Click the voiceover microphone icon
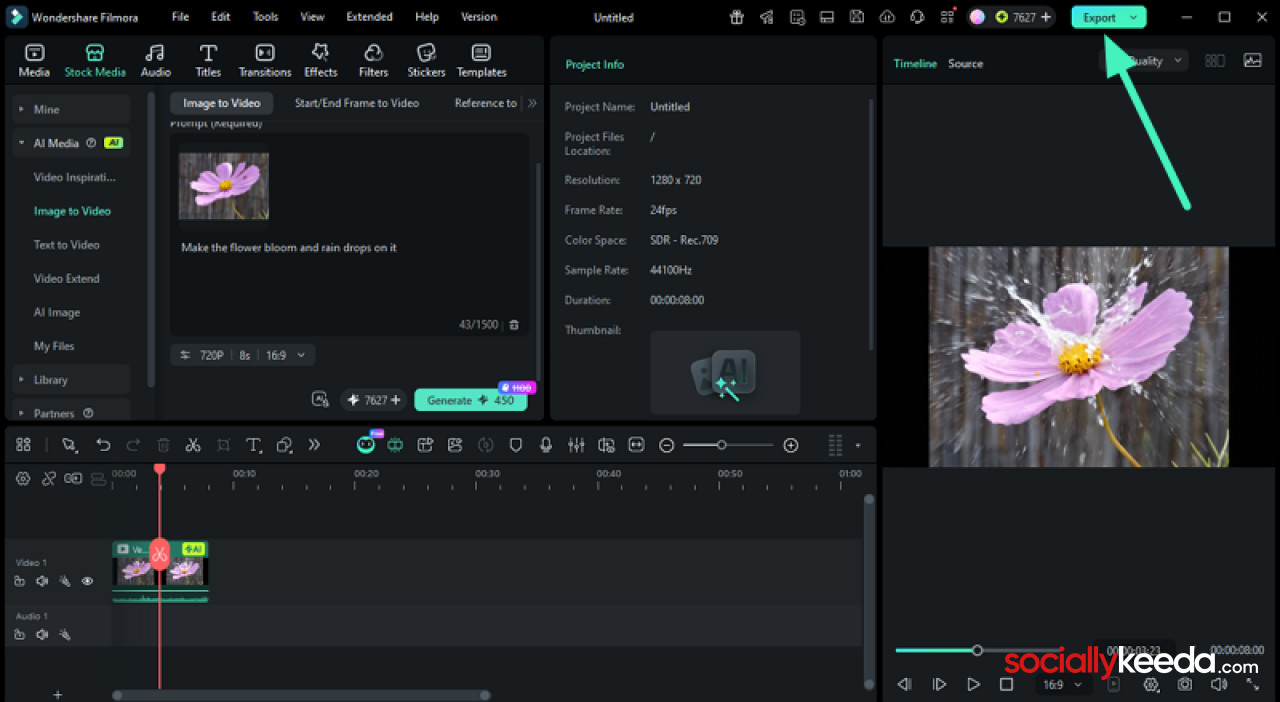This screenshot has width=1280, height=702. coord(546,445)
